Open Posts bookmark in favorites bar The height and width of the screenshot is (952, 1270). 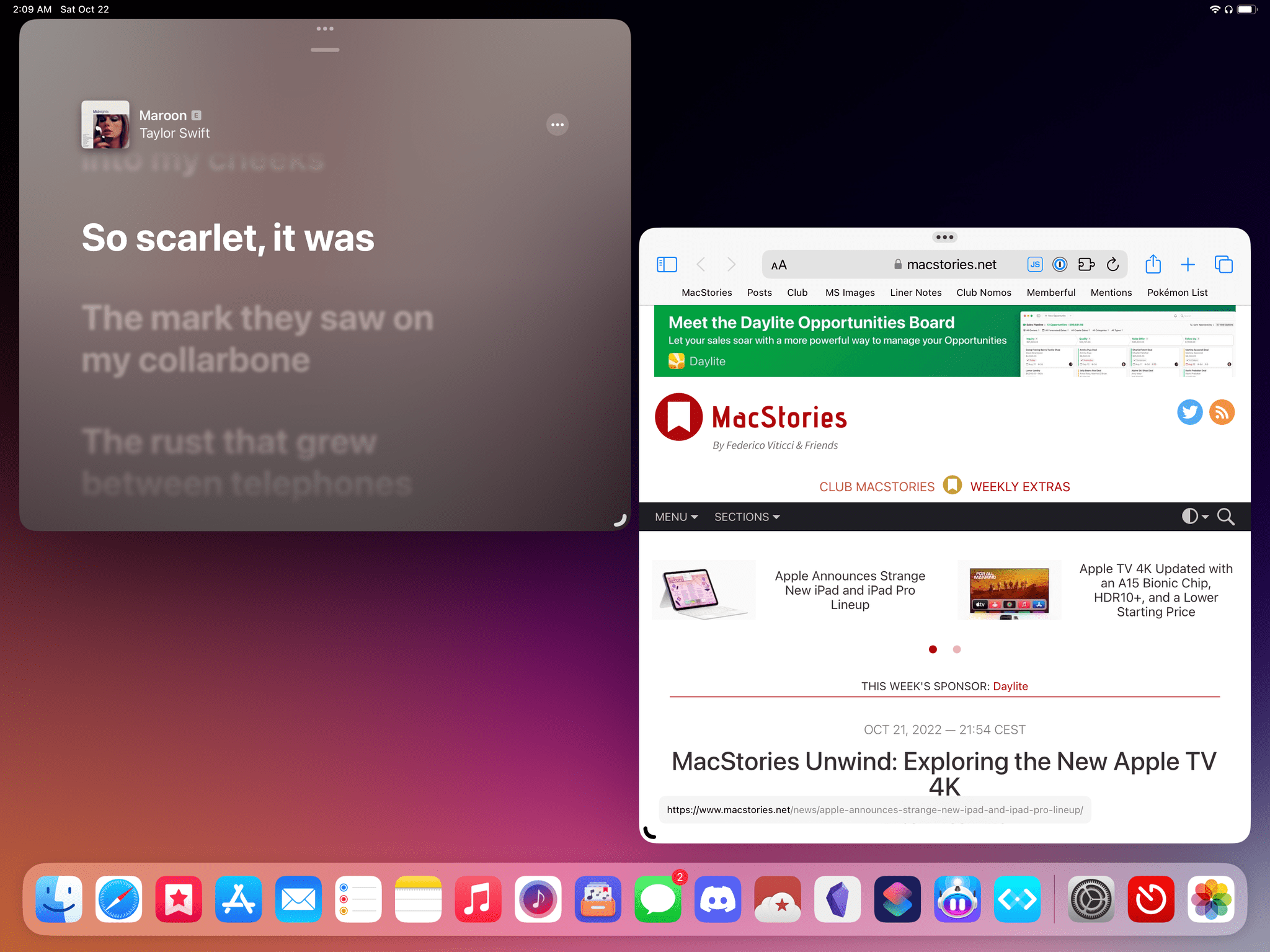[759, 293]
